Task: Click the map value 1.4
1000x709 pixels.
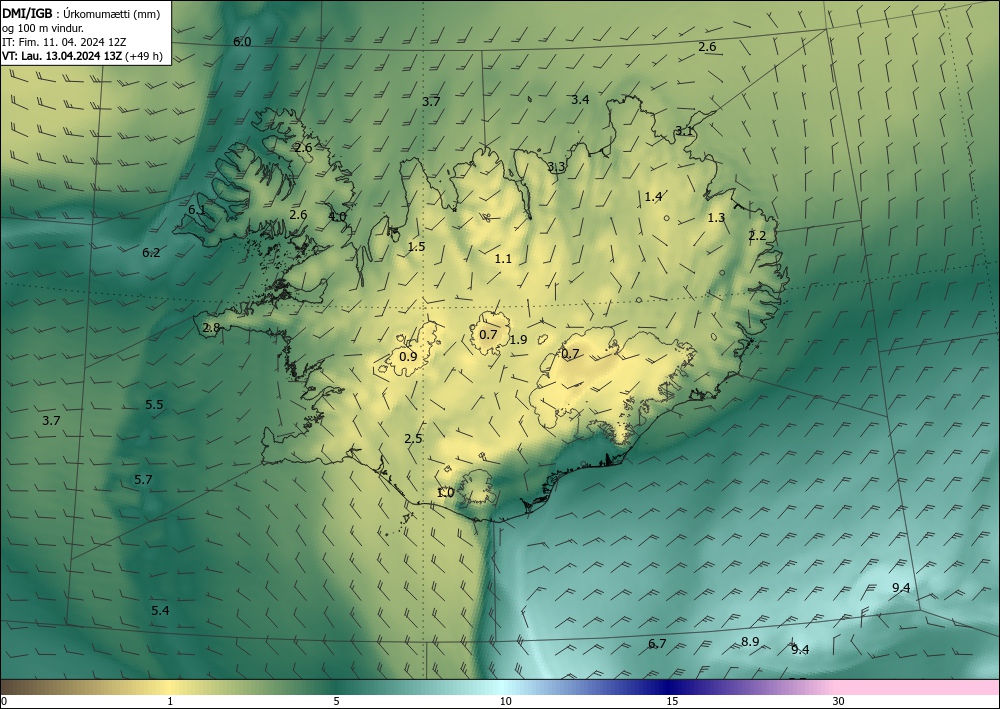Action: coord(653,197)
